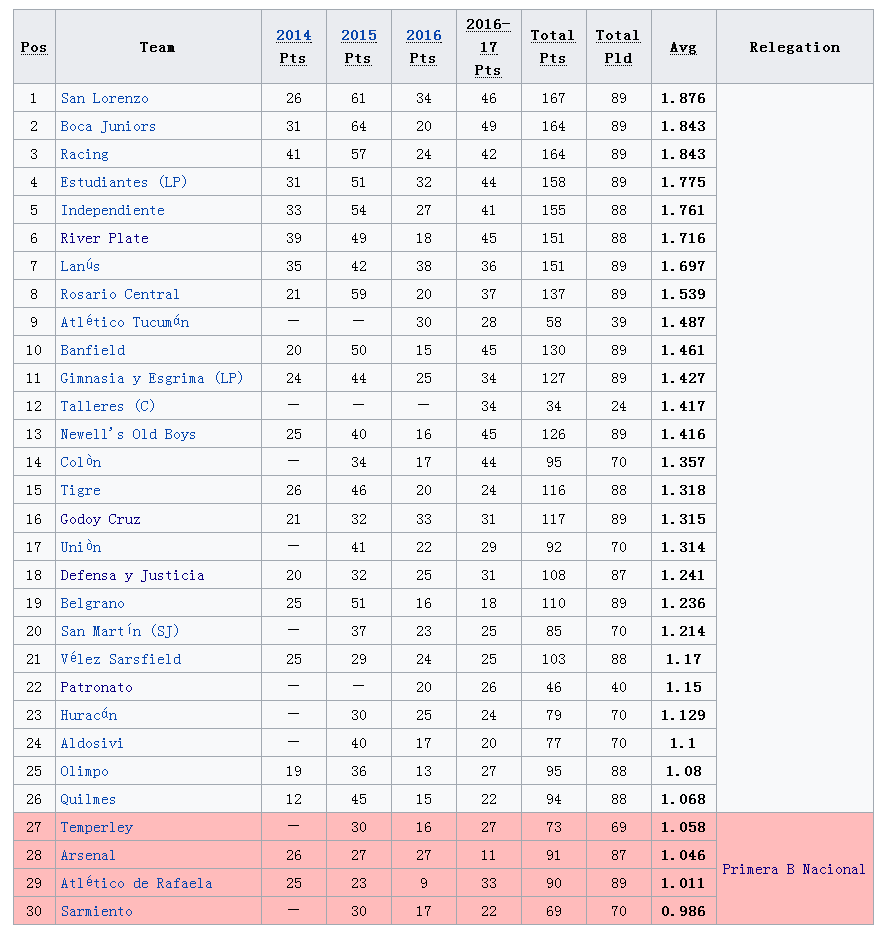
Task: Select Vélez Sarsfield total points 103
Action: click(x=553, y=659)
